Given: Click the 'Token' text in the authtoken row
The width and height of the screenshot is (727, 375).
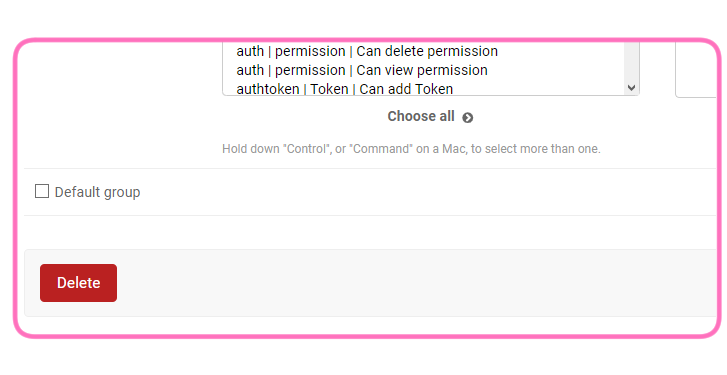Looking at the screenshot, I should [x=329, y=89].
